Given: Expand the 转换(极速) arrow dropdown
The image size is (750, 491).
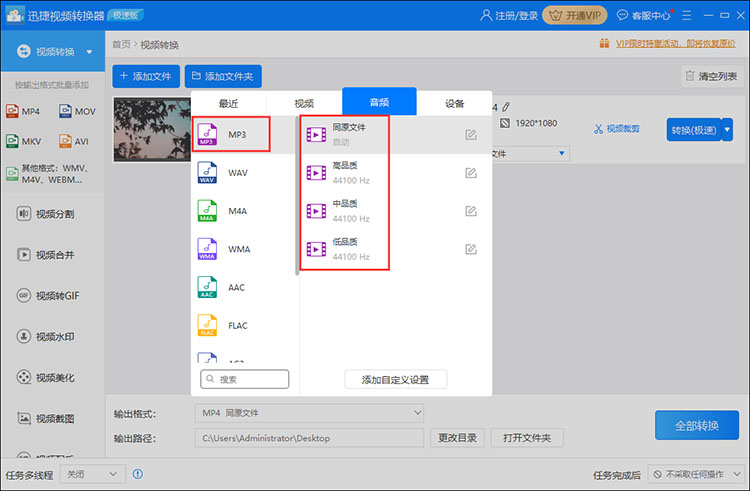Looking at the screenshot, I should coord(728,130).
